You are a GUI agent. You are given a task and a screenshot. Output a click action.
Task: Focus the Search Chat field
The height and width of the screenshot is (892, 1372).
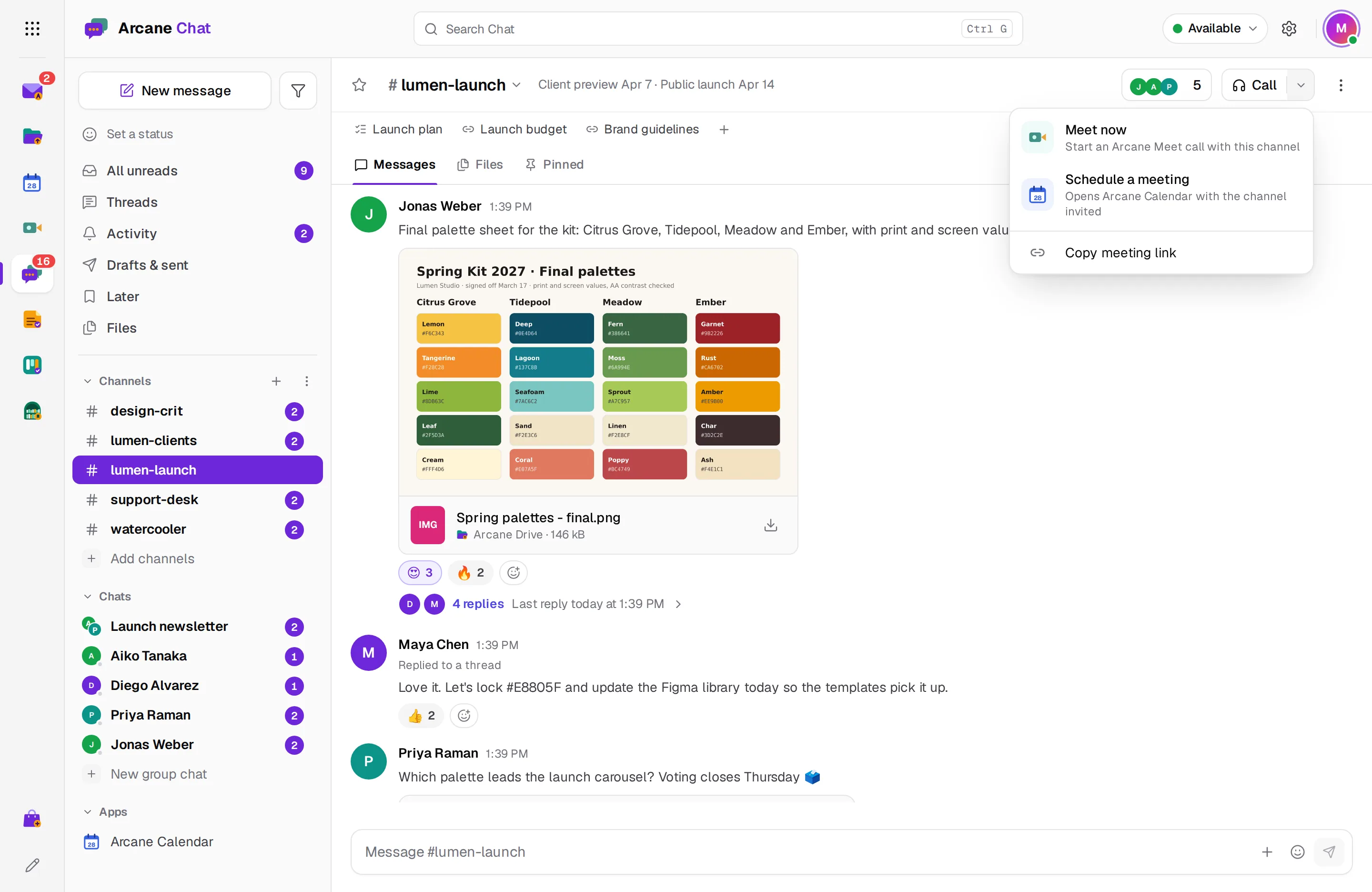718,29
